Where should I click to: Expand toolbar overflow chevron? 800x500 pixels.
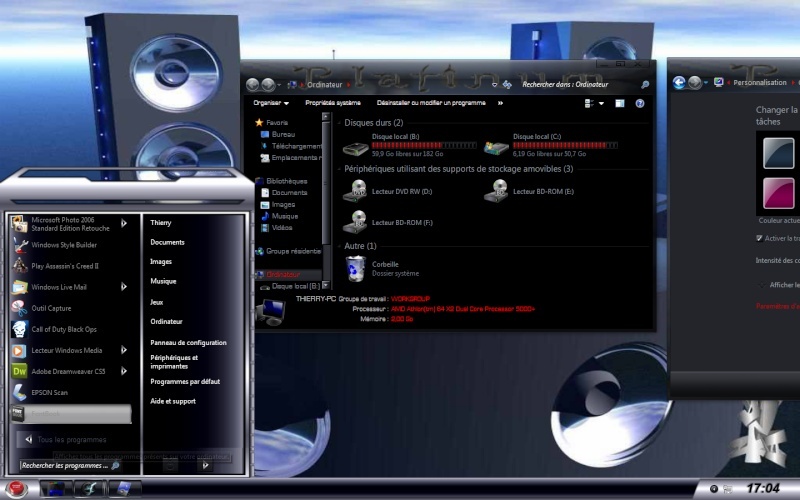click(500, 103)
